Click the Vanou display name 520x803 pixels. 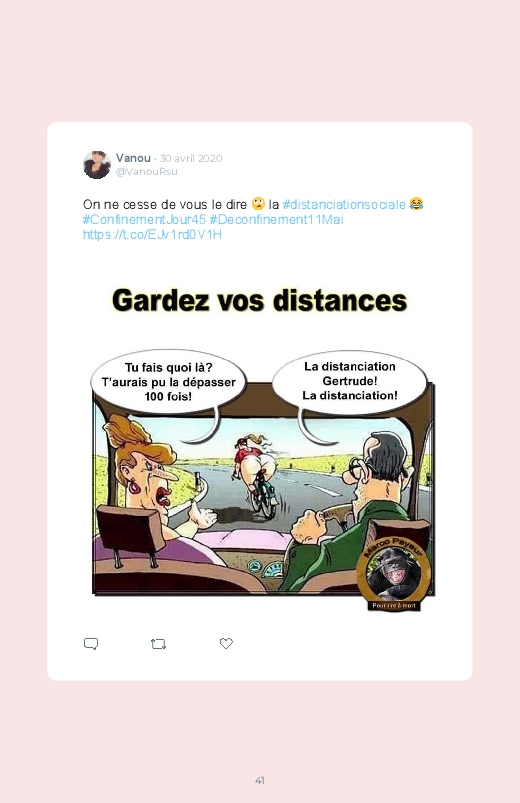[x=133, y=158]
